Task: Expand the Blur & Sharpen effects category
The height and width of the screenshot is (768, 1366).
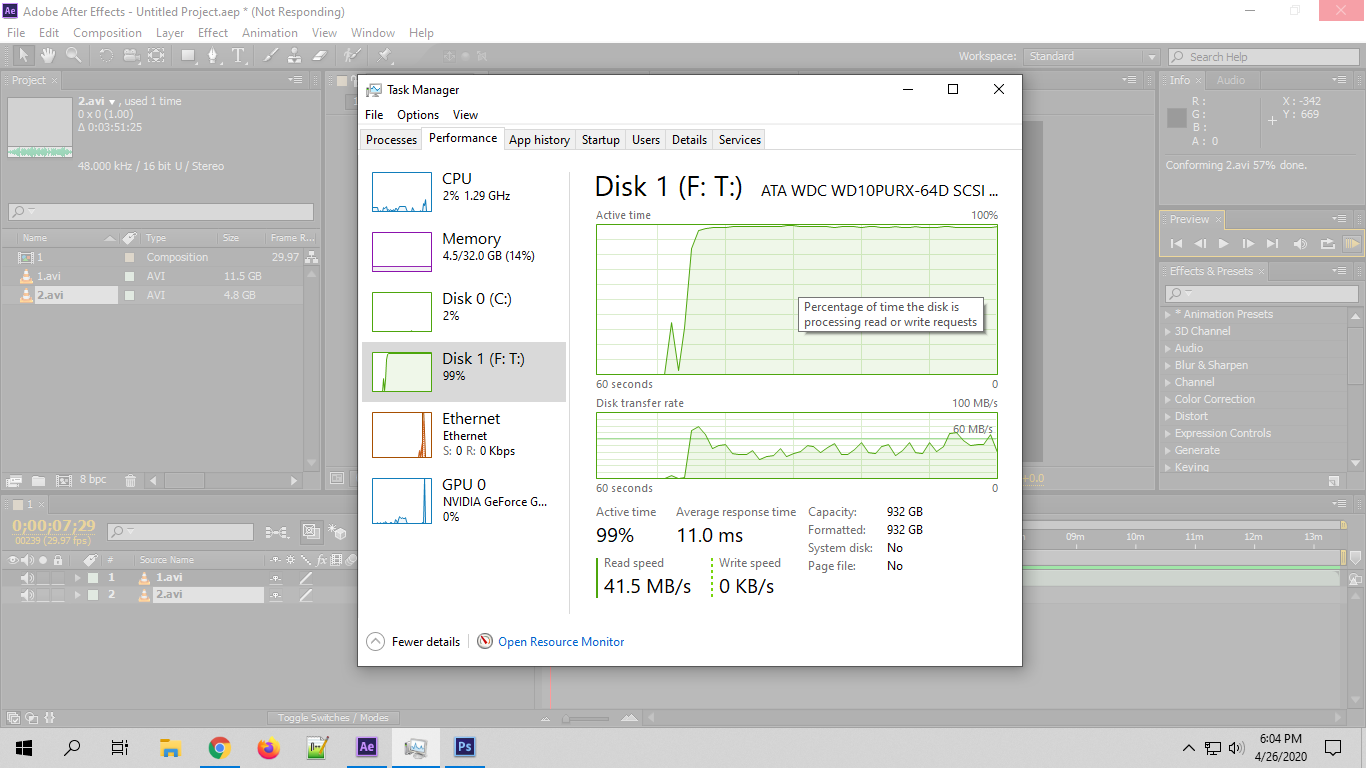Action: pyautogui.click(x=1167, y=365)
